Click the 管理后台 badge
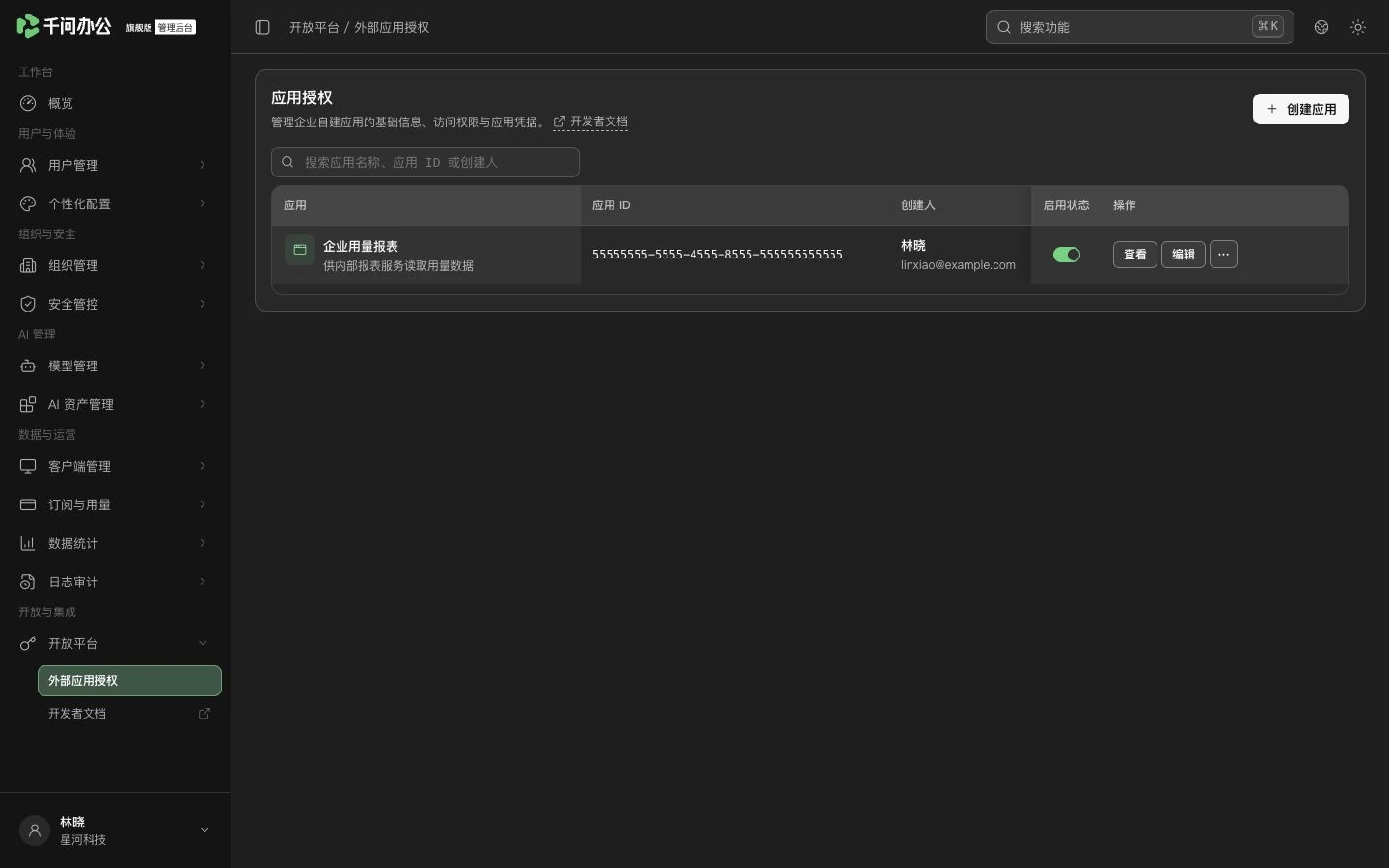This screenshot has height=868, width=1389. (x=176, y=27)
